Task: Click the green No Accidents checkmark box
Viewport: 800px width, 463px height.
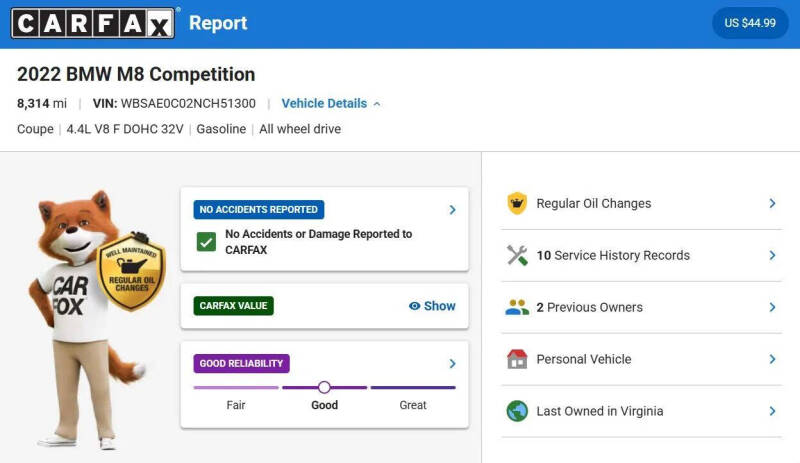Action: (206, 241)
